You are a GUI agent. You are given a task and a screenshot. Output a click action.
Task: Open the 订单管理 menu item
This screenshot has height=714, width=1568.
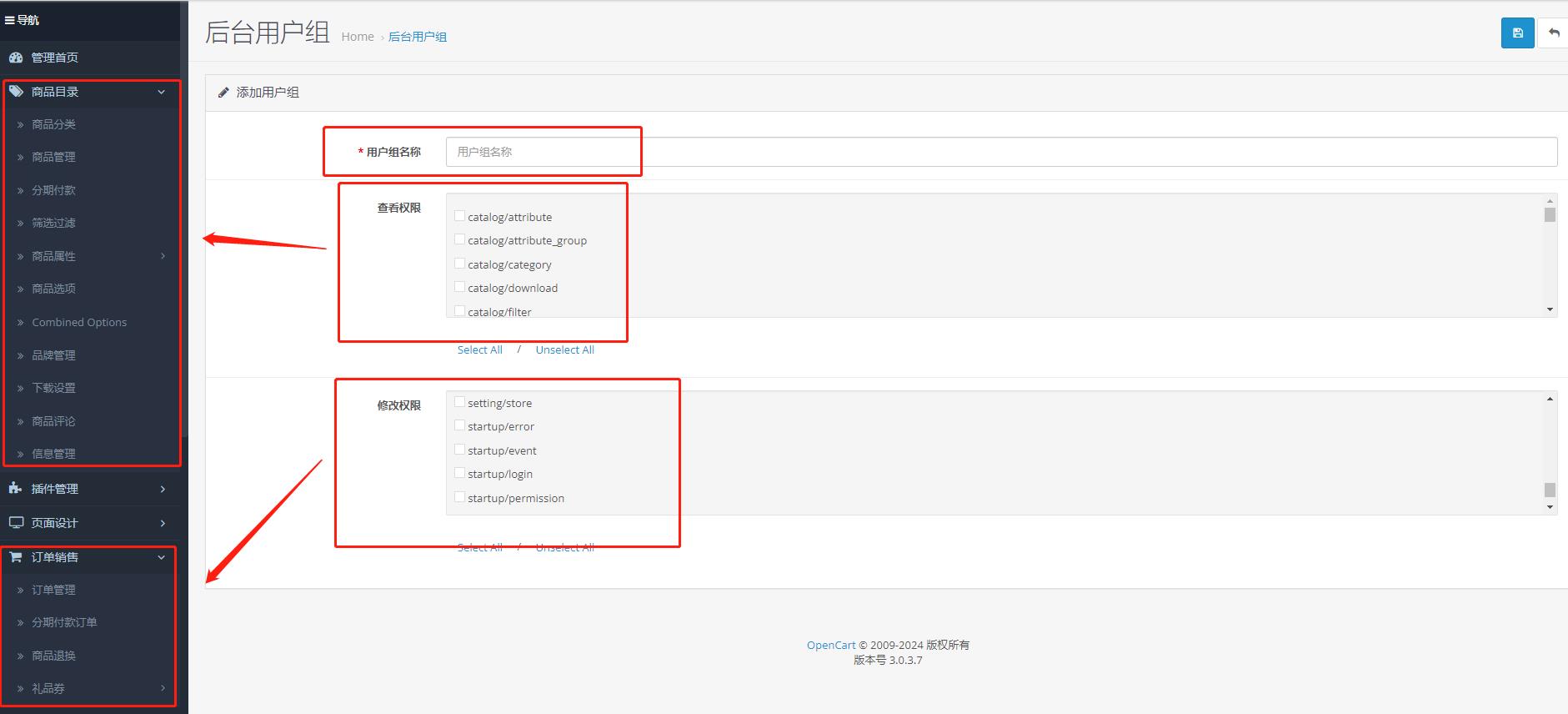[x=53, y=590]
